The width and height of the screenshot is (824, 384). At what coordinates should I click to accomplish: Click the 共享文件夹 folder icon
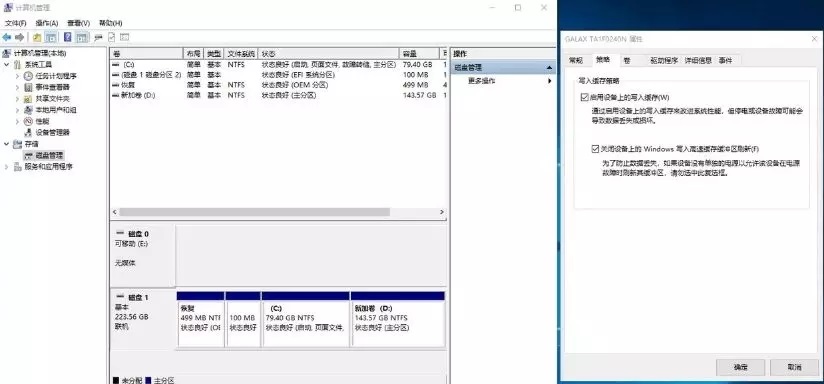(28, 99)
